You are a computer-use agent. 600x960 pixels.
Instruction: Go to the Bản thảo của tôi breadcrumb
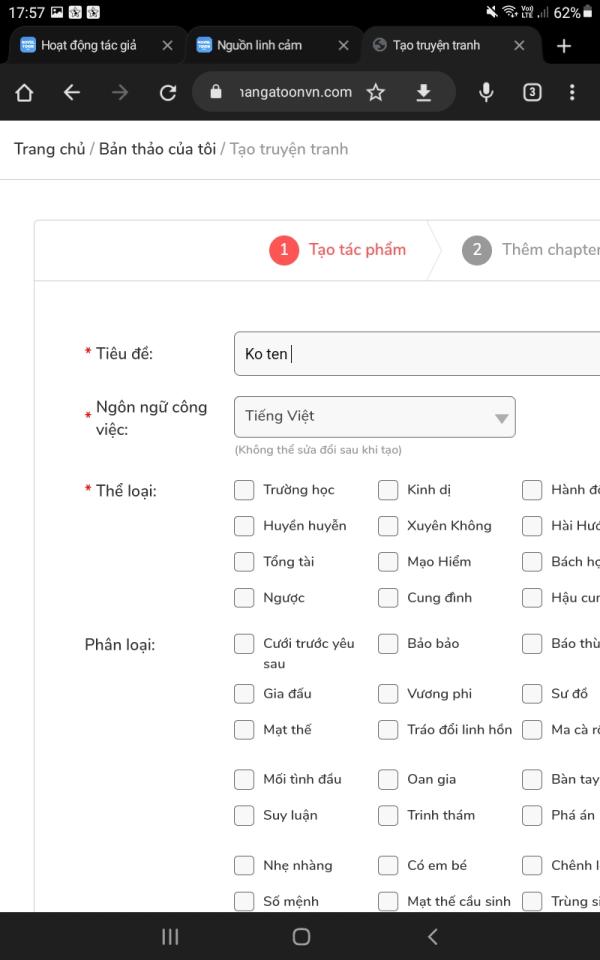pyautogui.click(x=157, y=149)
